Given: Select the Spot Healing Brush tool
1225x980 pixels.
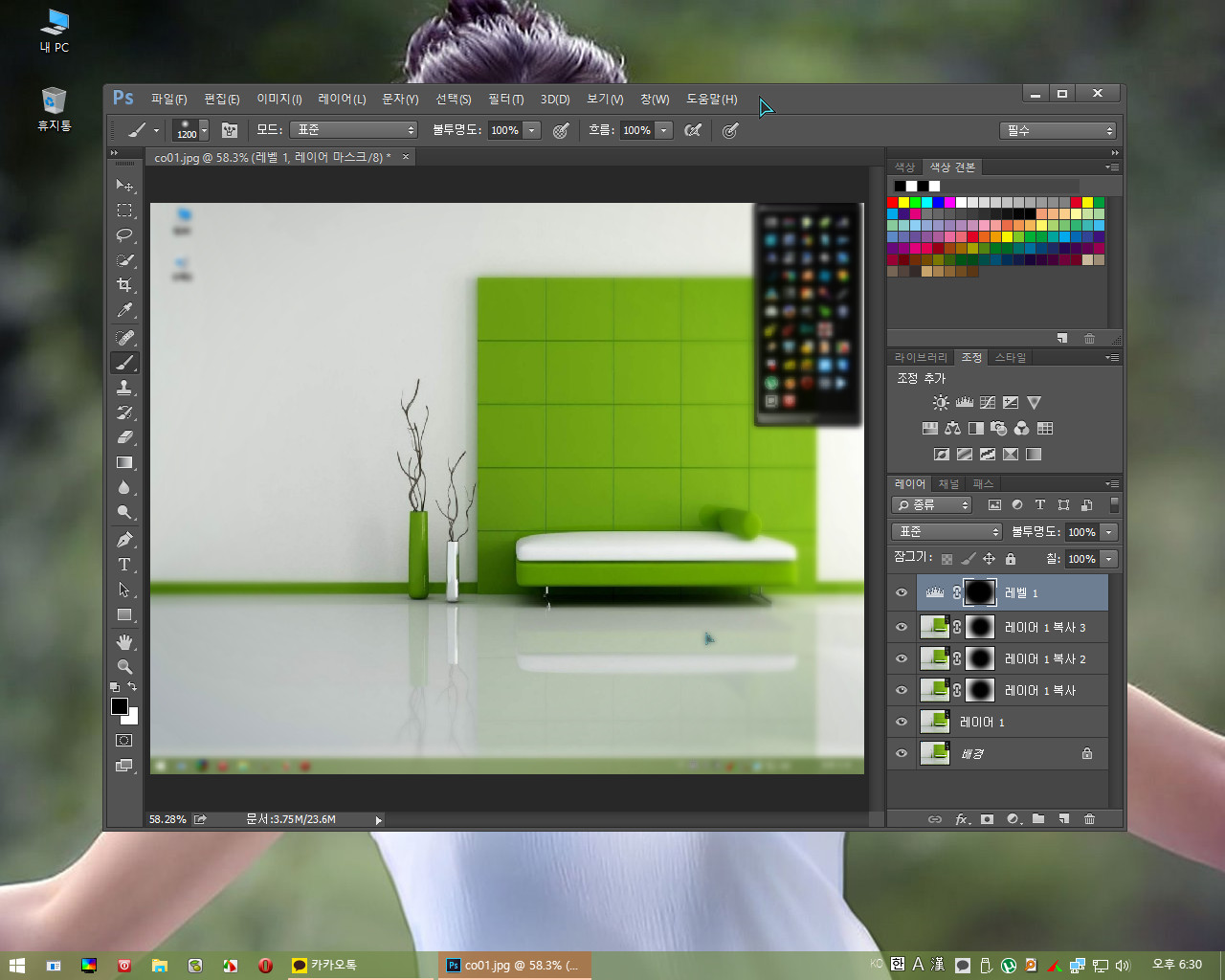Looking at the screenshot, I should pos(124,338).
